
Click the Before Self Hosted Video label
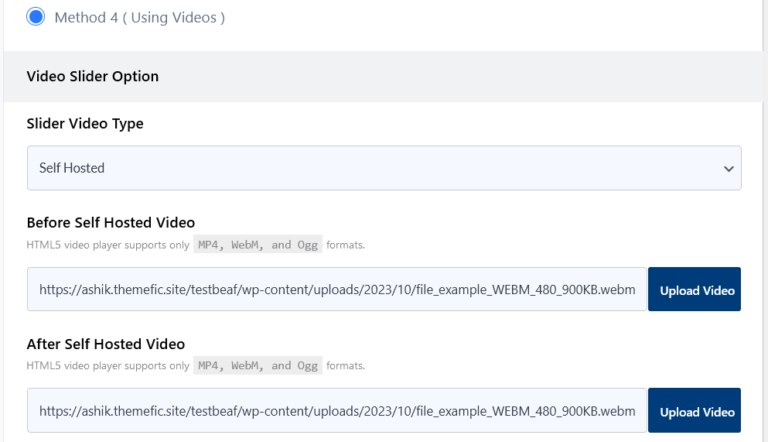point(110,222)
